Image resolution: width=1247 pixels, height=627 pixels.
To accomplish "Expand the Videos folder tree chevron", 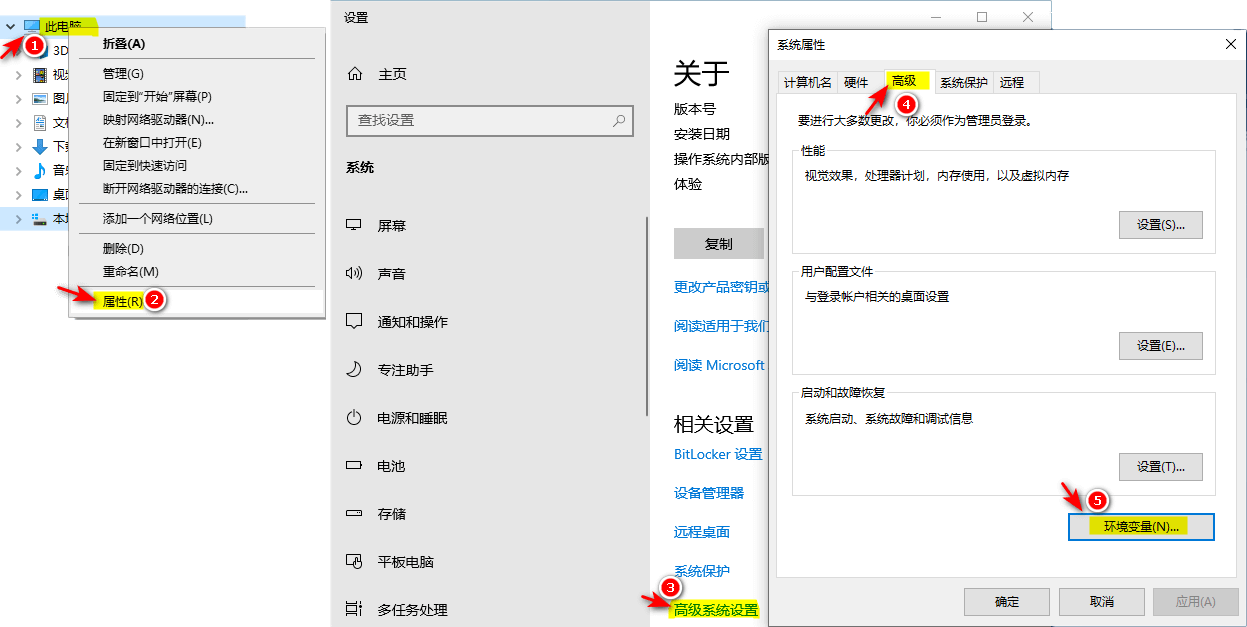I will 18,75.
